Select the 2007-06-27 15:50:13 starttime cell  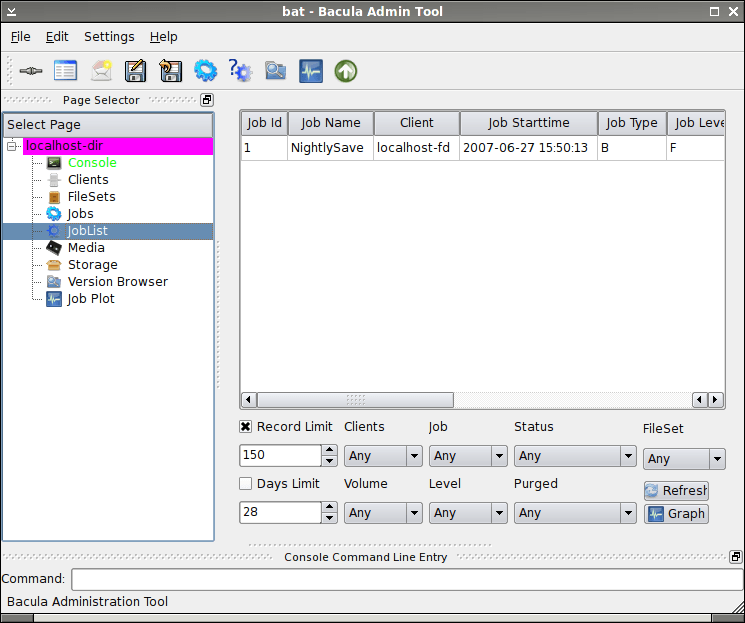pos(528,148)
